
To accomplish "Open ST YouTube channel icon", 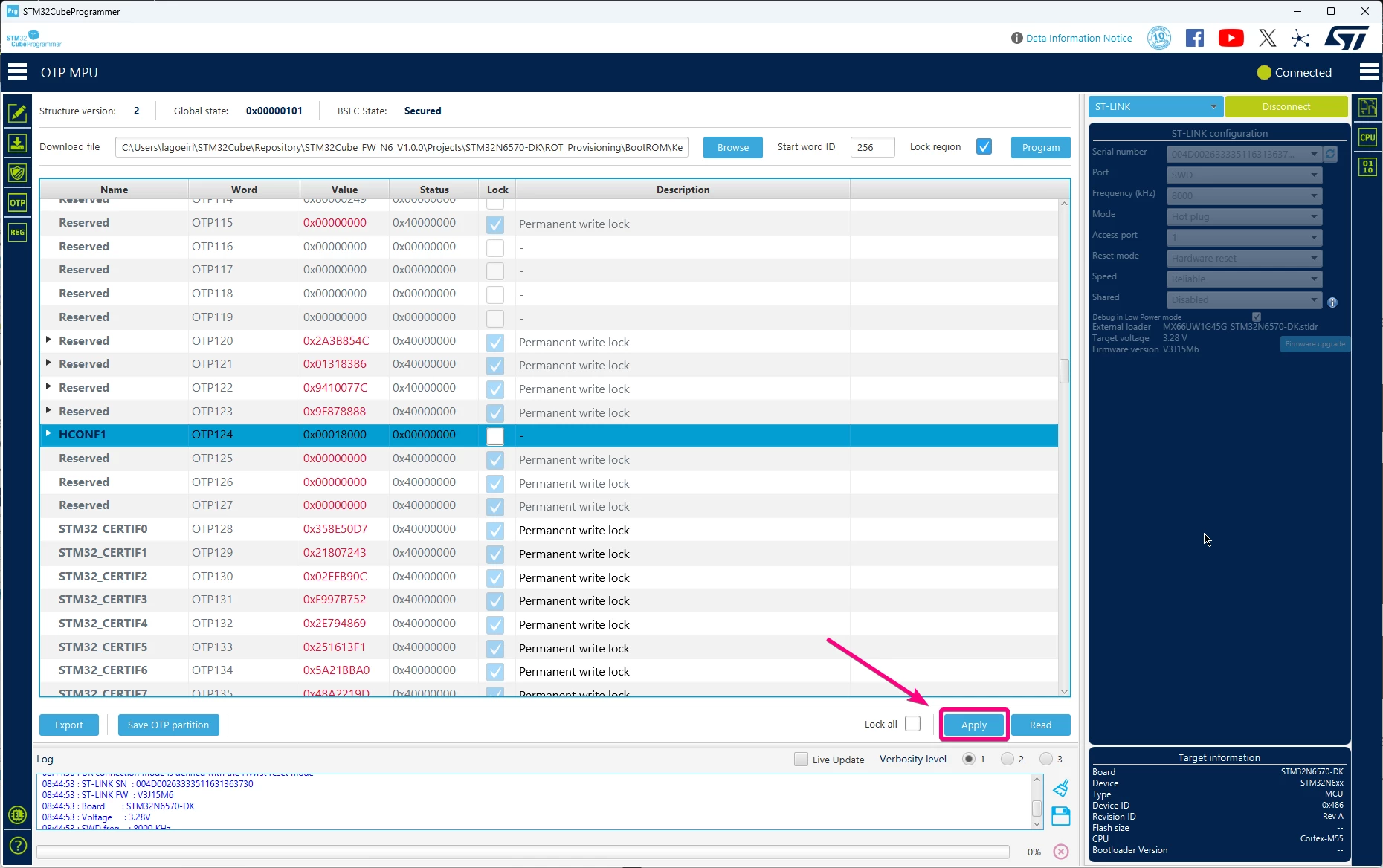I will click(x=1231, y=38).
